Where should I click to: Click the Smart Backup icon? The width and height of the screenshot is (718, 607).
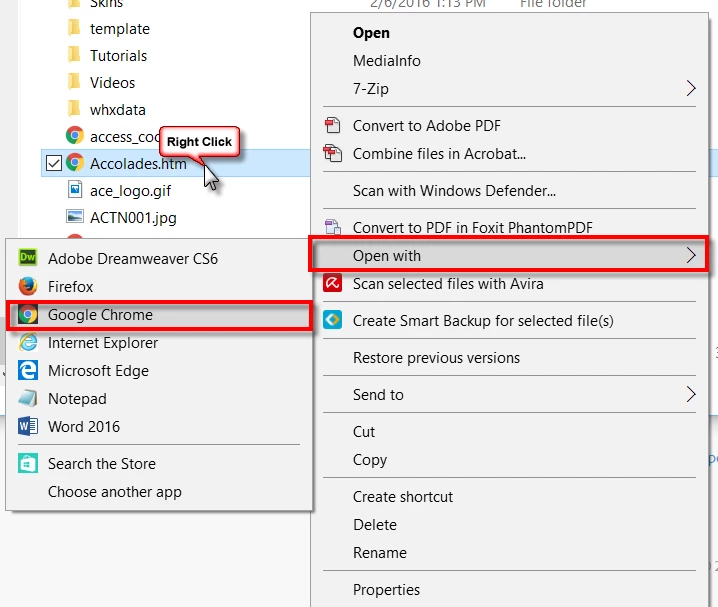pos(332,320)
